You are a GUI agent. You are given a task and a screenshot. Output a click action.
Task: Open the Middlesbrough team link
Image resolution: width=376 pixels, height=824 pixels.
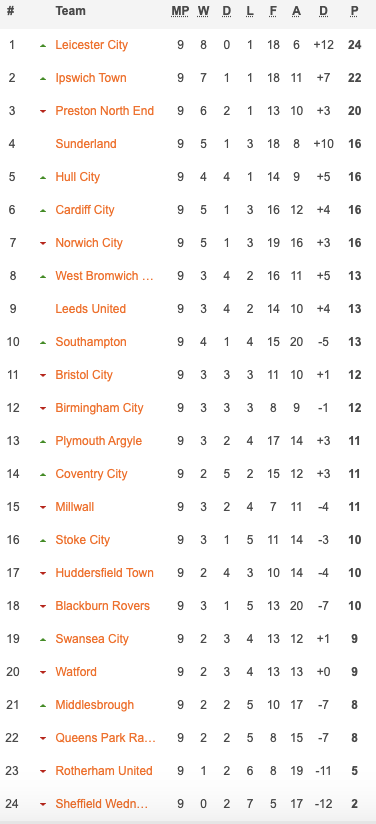(x=95, y=705)
